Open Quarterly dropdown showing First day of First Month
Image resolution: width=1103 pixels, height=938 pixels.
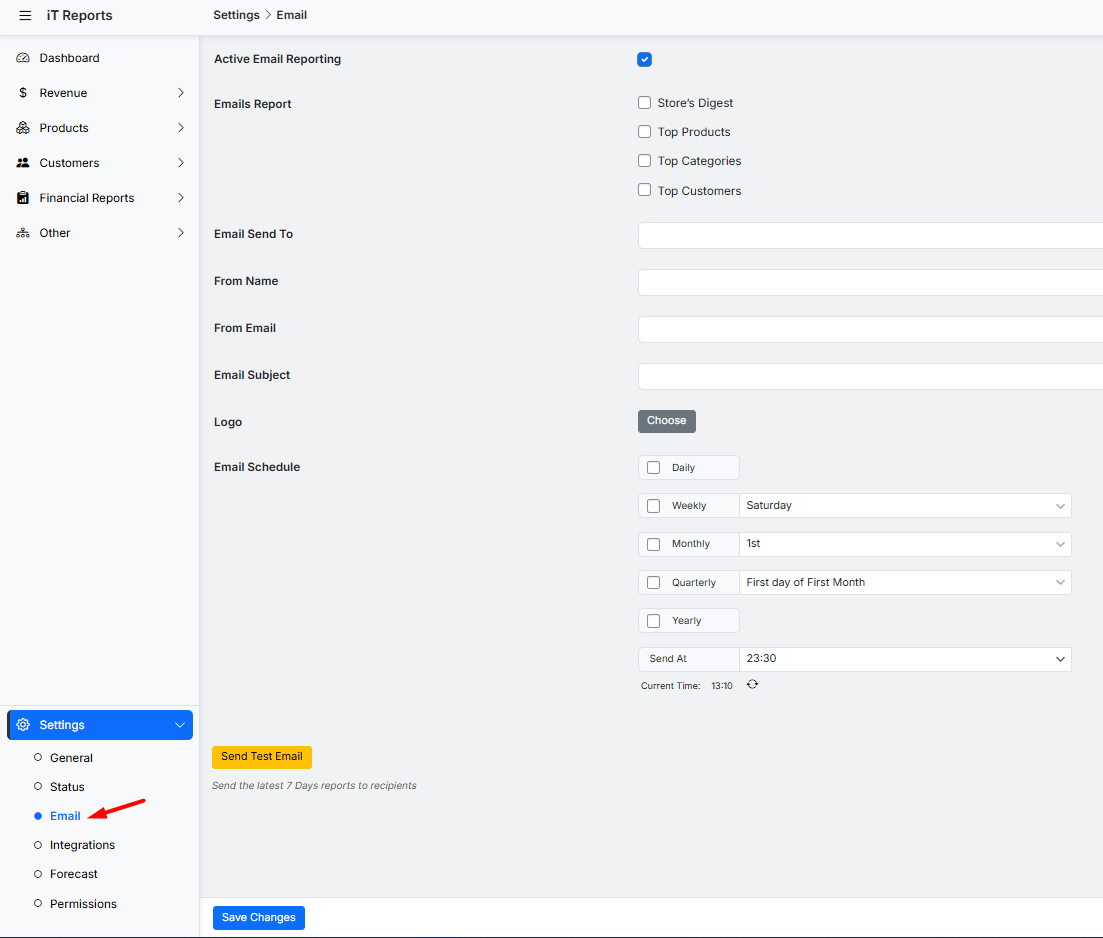coord(904,583)
